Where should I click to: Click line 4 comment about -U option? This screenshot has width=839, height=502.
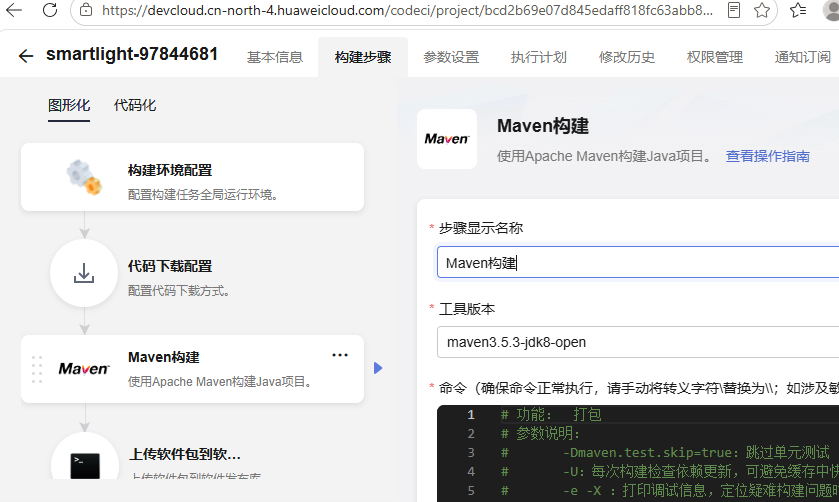pyautogui.click(x=669, y=471)
